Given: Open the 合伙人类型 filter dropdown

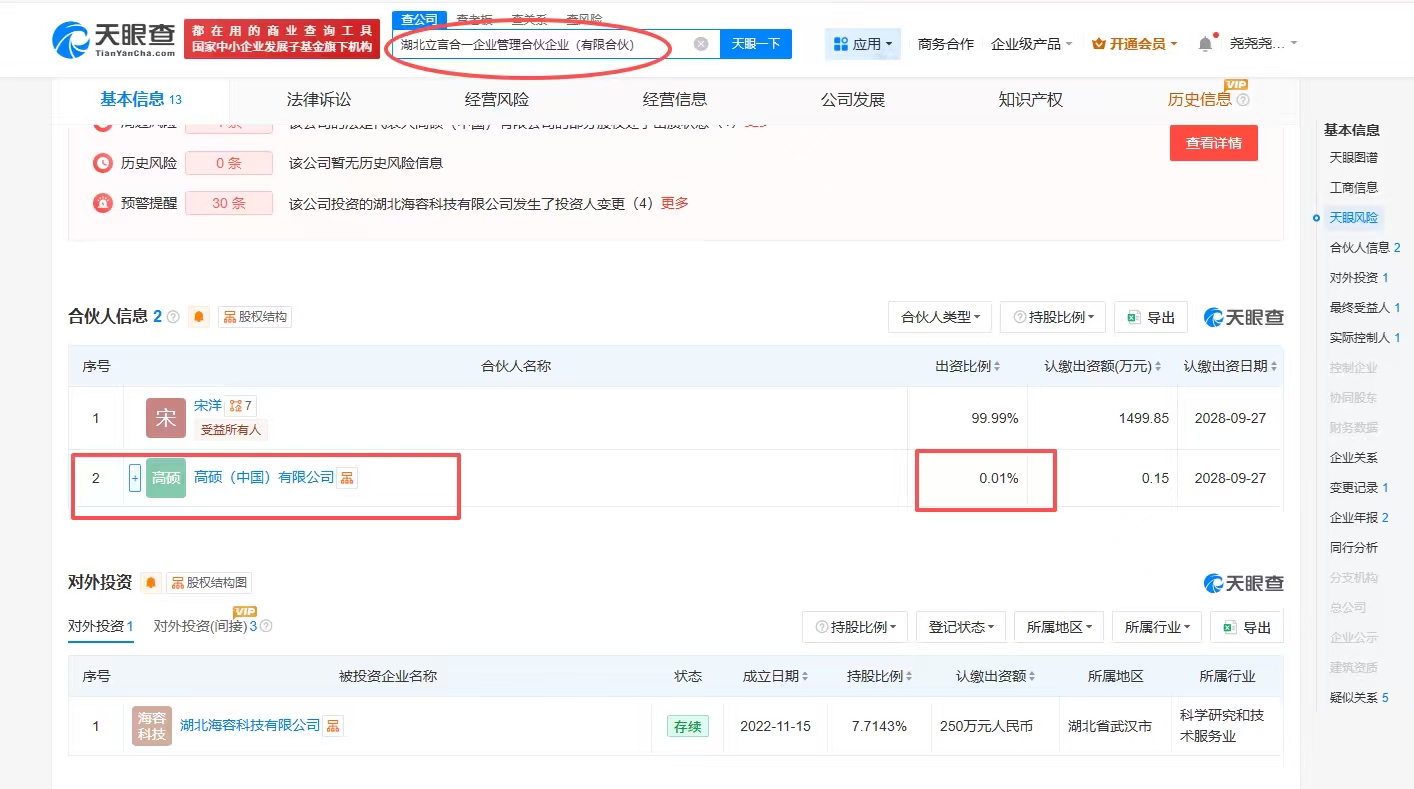Looking at the screenshot, I should 940,317.
